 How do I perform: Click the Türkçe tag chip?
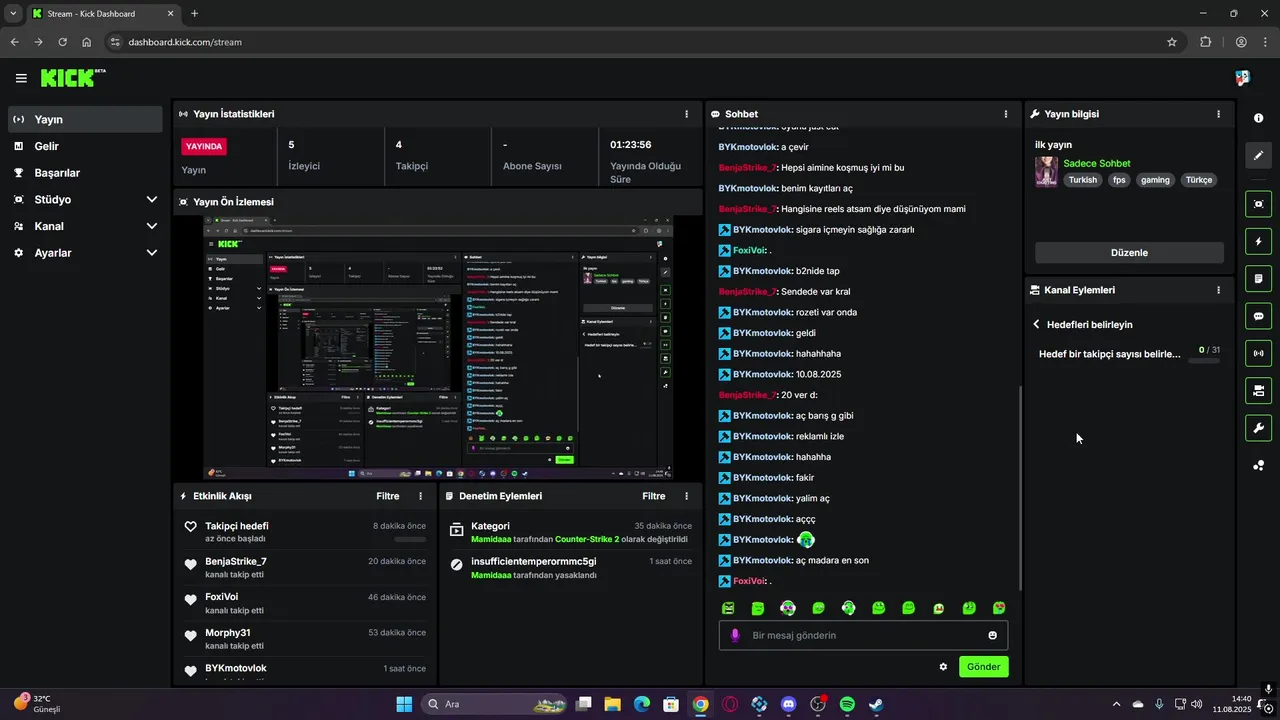[x=1198, y=180]
